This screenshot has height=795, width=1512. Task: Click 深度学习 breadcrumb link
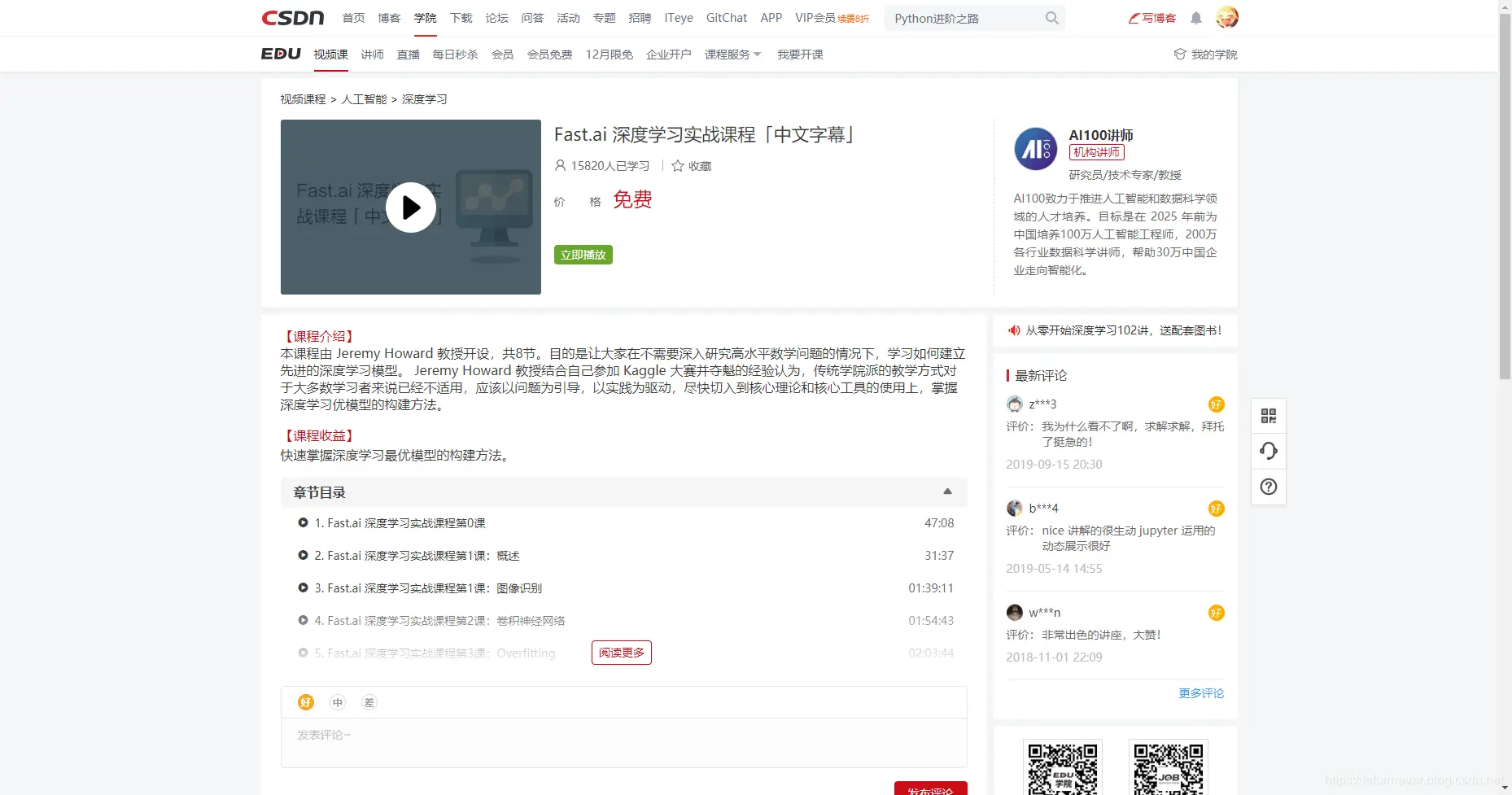pos(425,99)
